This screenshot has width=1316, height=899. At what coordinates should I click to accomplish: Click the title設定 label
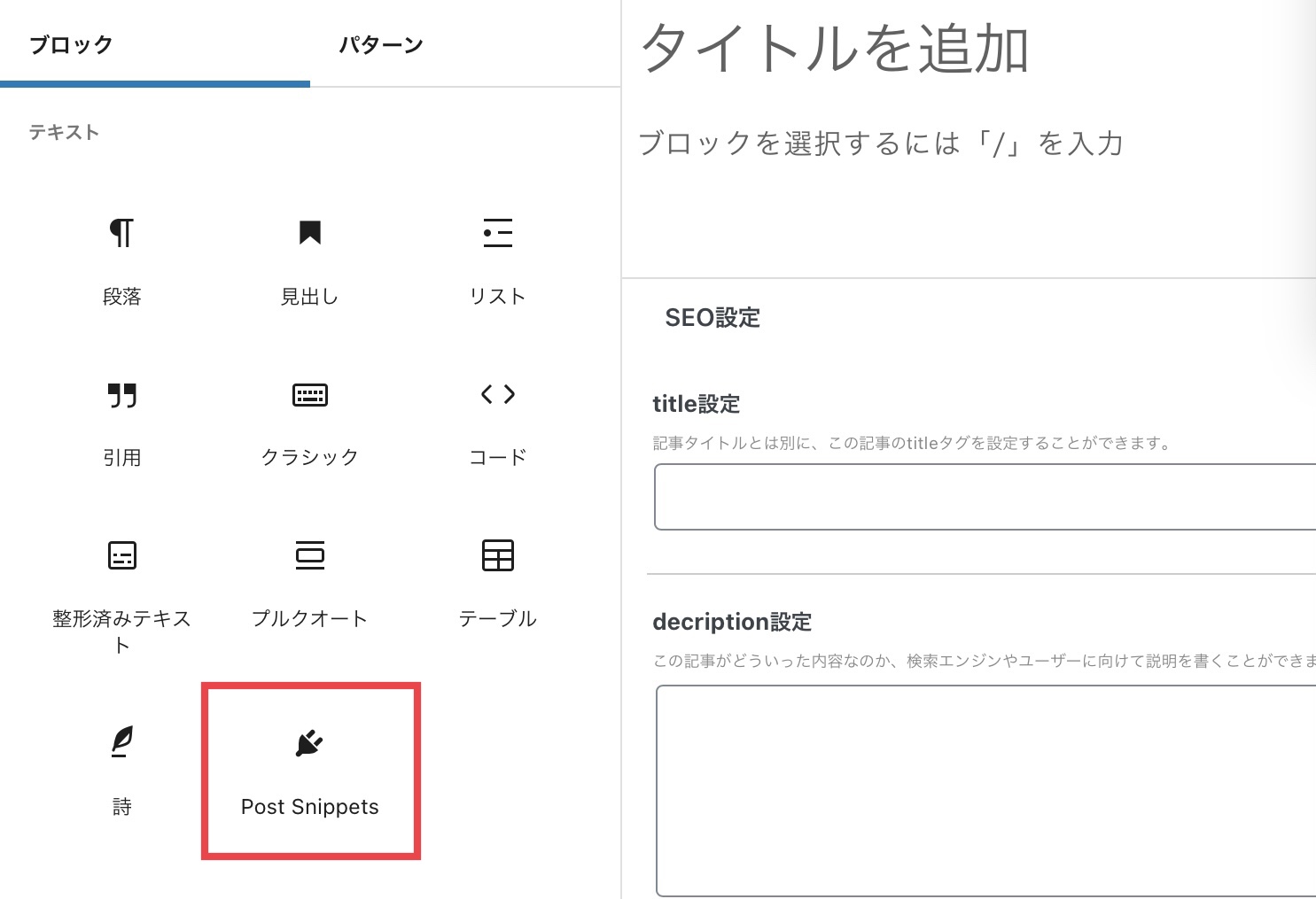click(697, 404)
